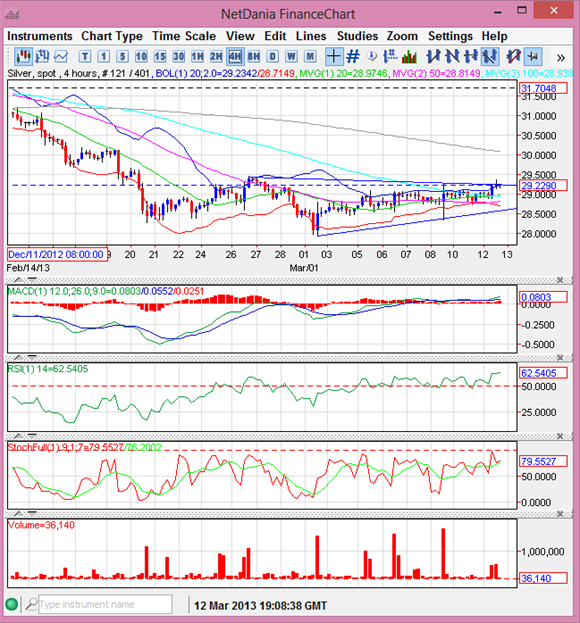Select the second blue downward line tool
This screenshot has width=580, height=623.
(x=452, y=56)
